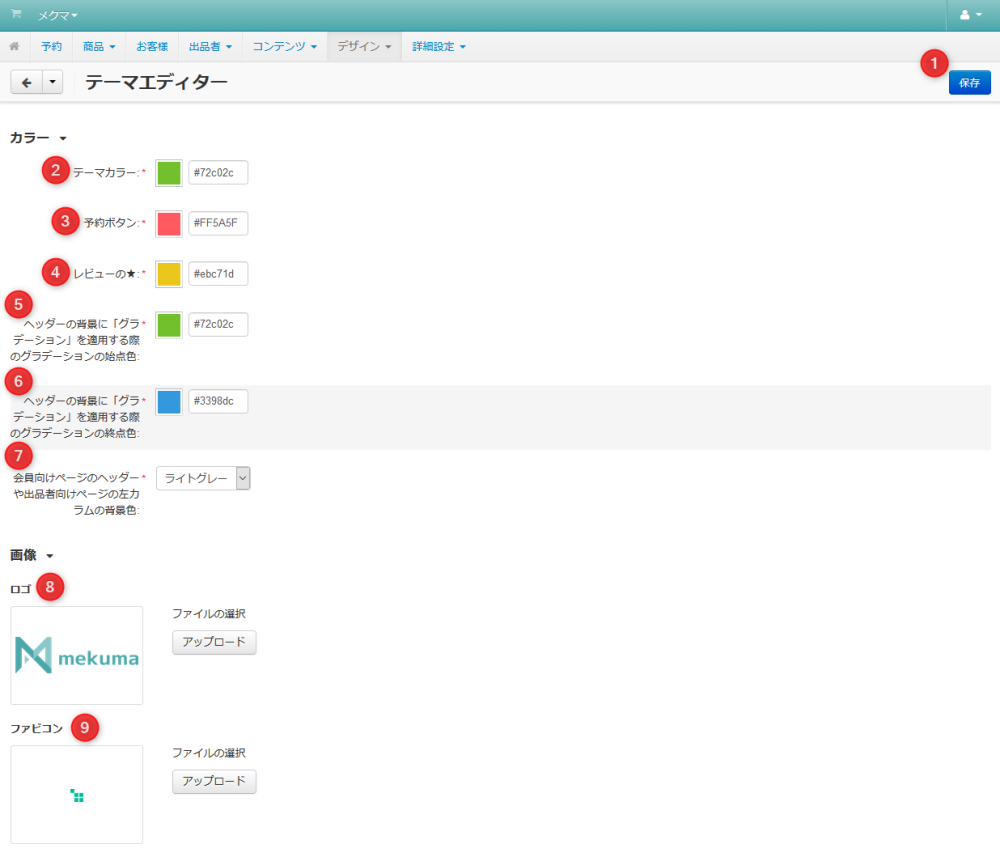Viewport: 1000px width, 861px height.
Task: Collapse the 画像 section
Action: pos(32,556)
